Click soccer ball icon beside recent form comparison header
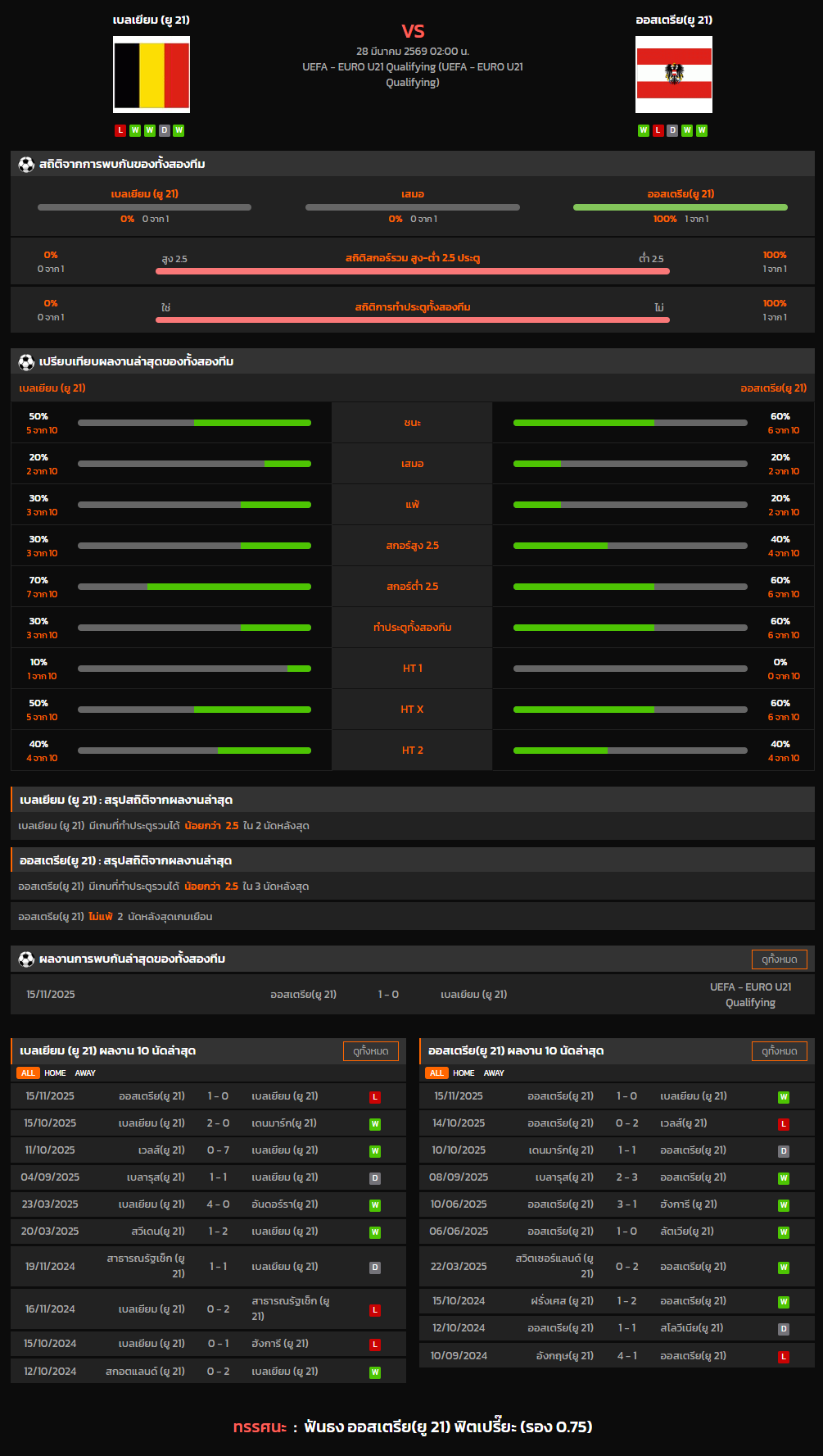 [26, 362]
